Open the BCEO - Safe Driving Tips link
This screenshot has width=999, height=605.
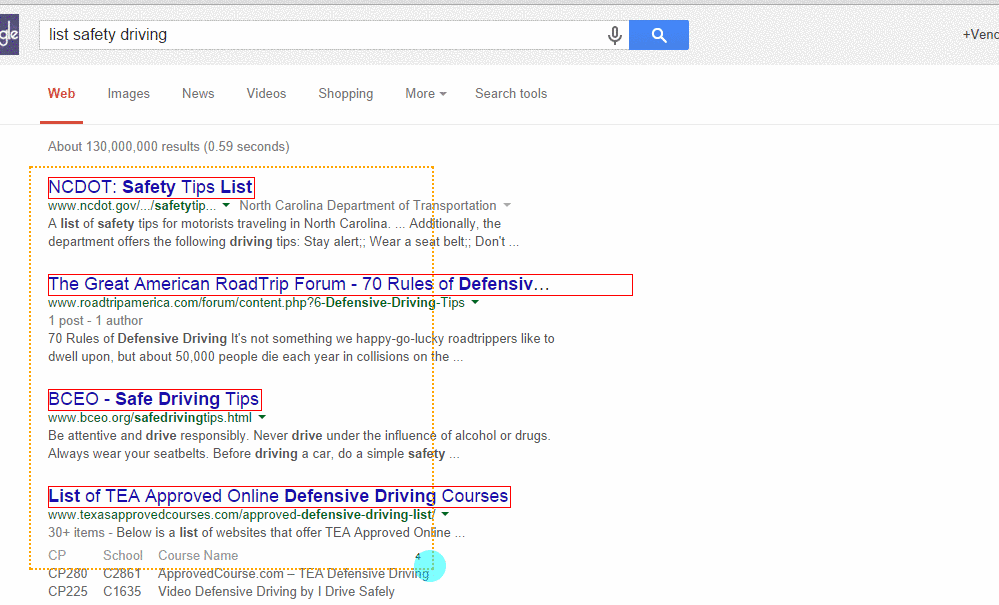[x=154, y=399]
